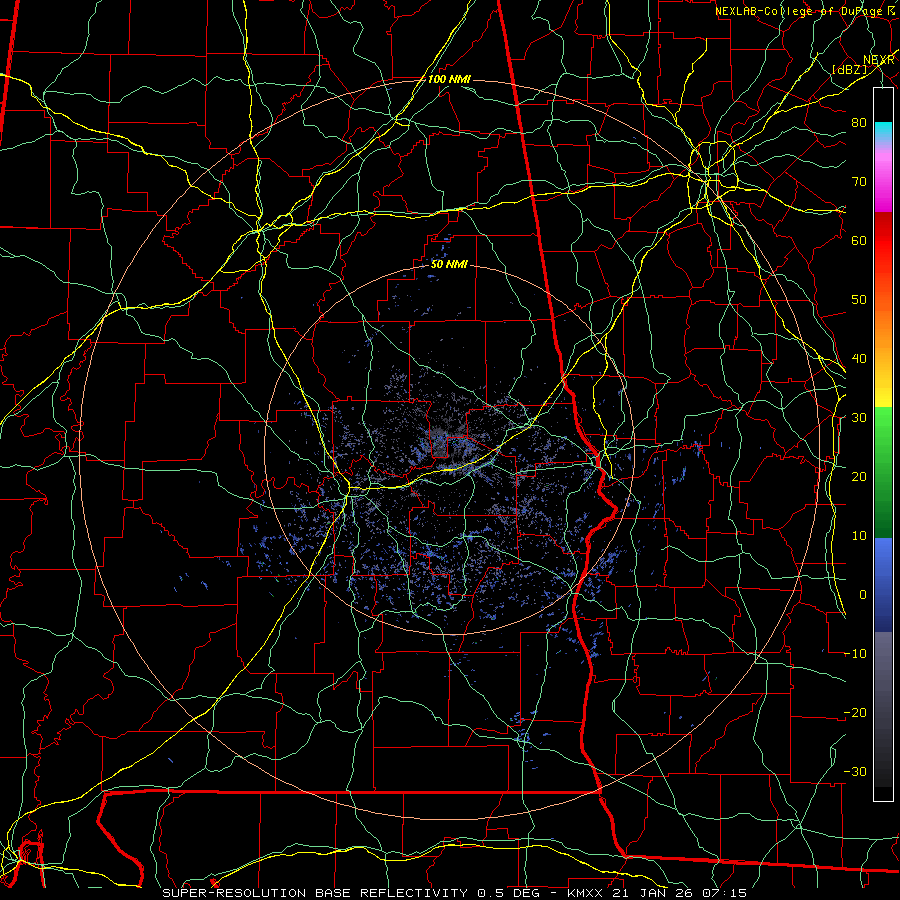900x900 pixels.
Task: Select the 70 value on the dBZ scale
Action: [x=859, y=181]
